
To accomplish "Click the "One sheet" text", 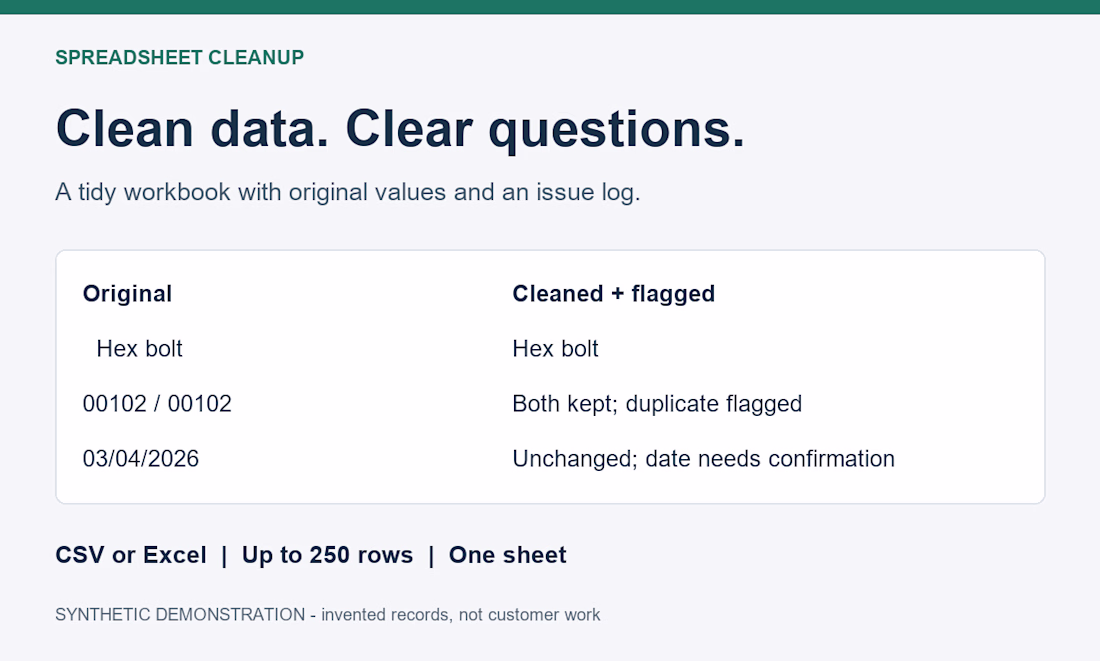I will [507, 555].
